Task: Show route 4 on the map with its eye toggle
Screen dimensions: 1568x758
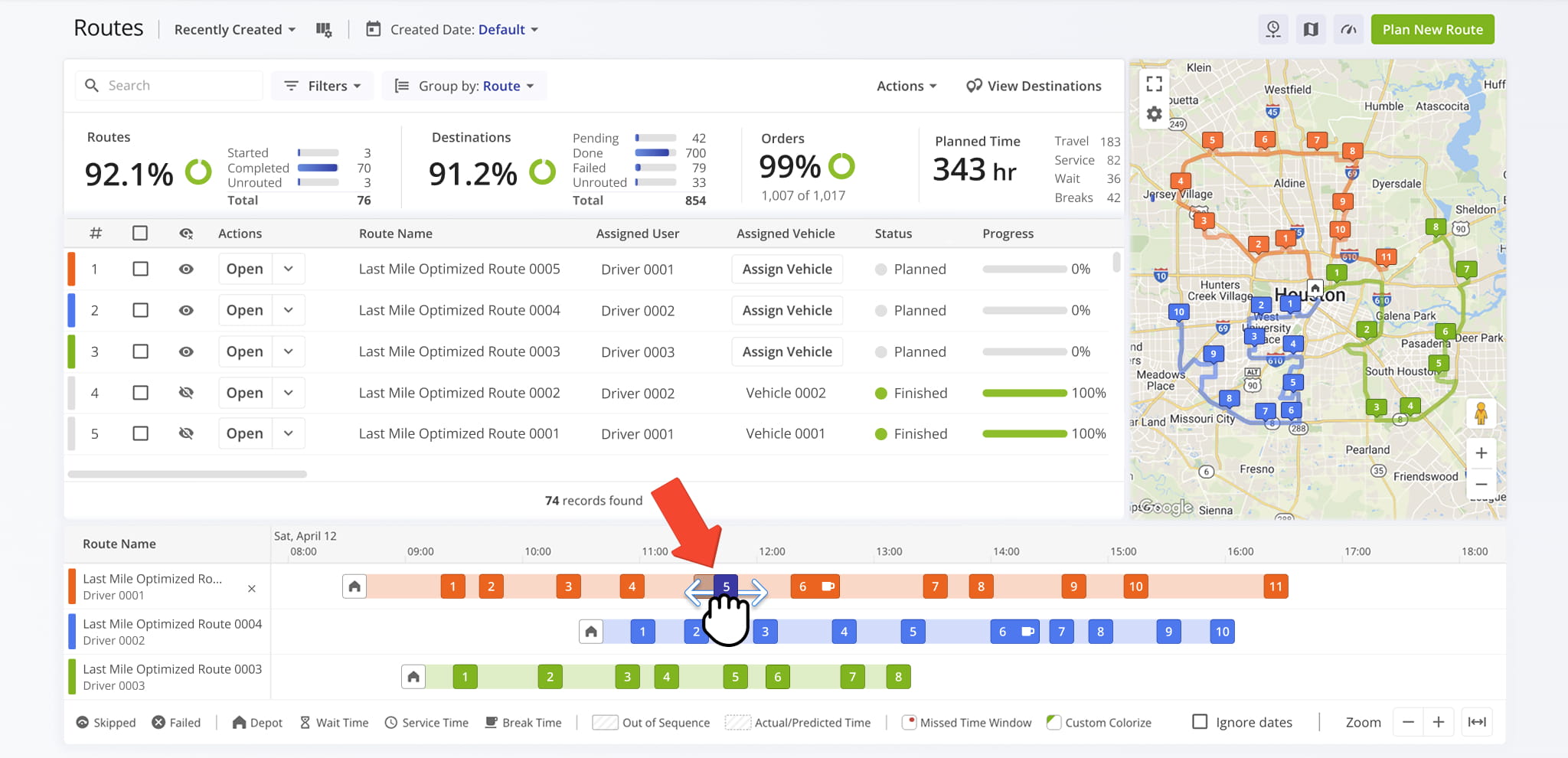Action: point(186,392)
